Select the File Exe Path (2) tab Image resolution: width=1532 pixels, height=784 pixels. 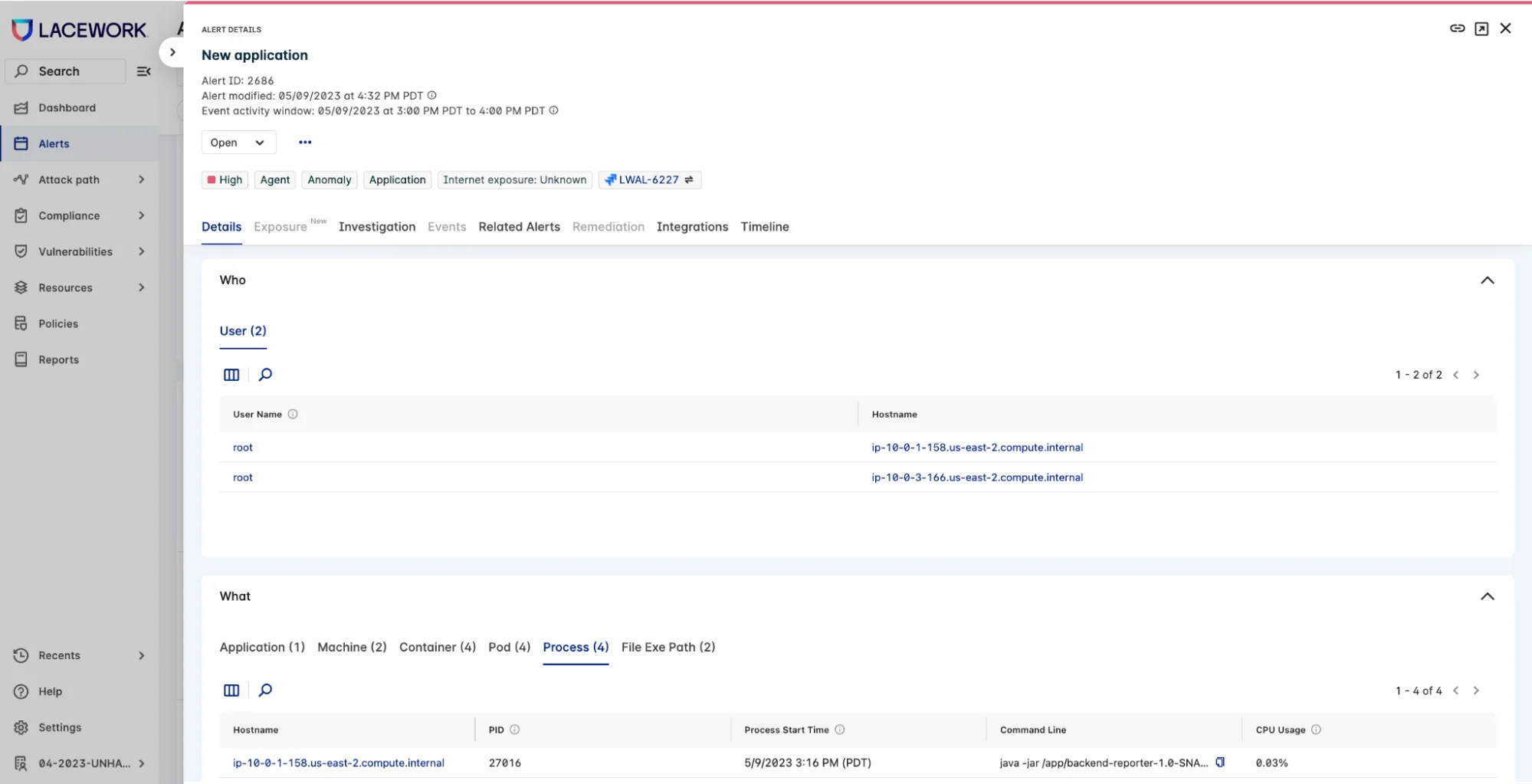(668, 647)
